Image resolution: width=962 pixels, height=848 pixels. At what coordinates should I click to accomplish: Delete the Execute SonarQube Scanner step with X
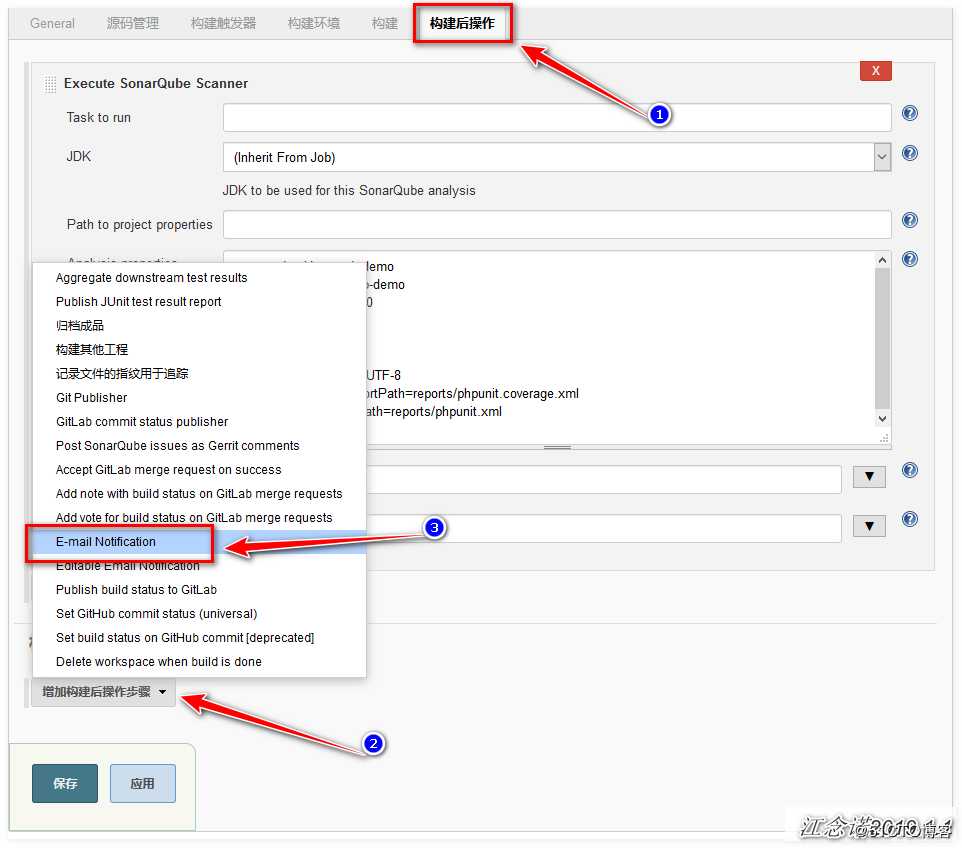875,71
